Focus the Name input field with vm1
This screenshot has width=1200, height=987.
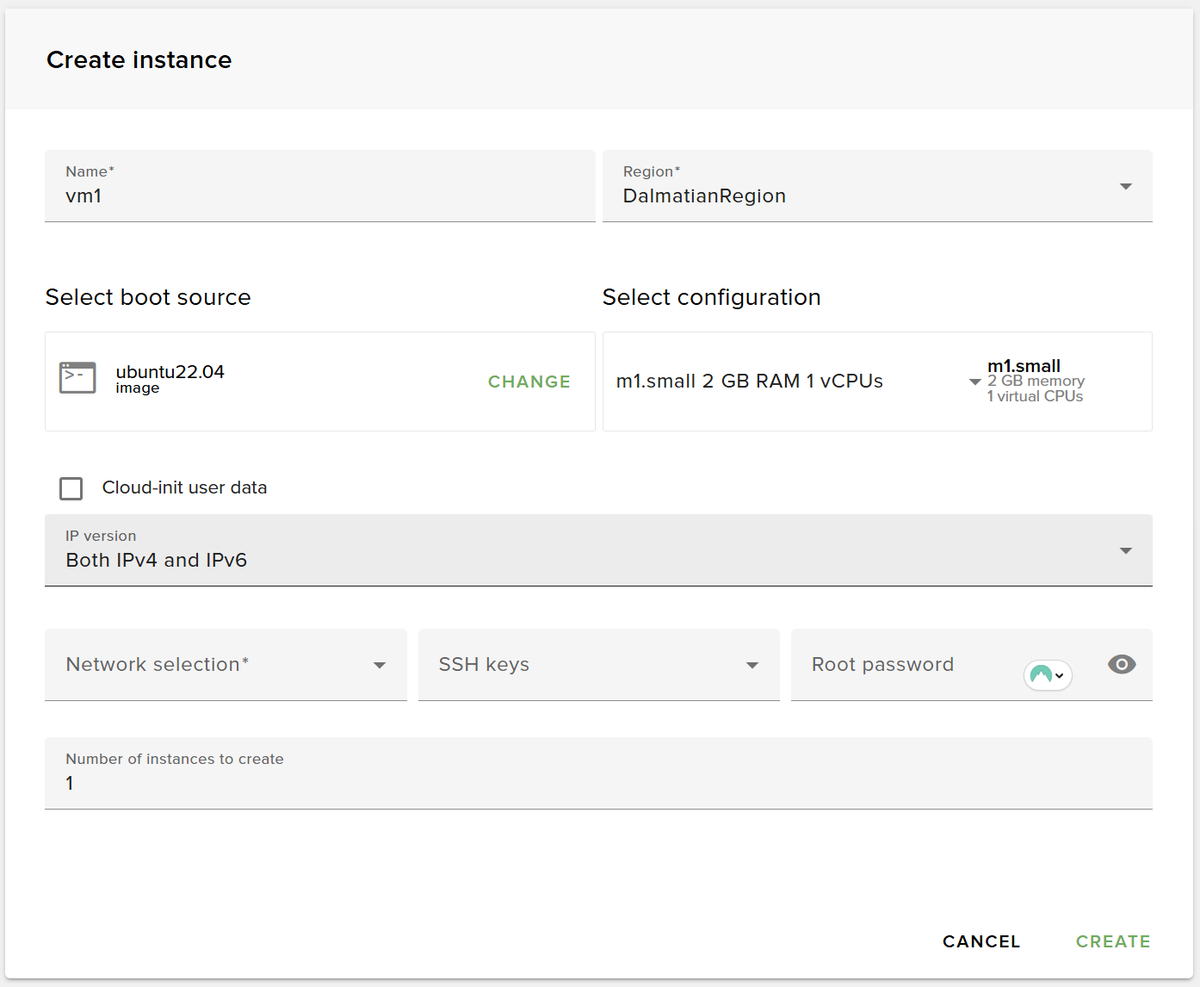coord(320,186)
